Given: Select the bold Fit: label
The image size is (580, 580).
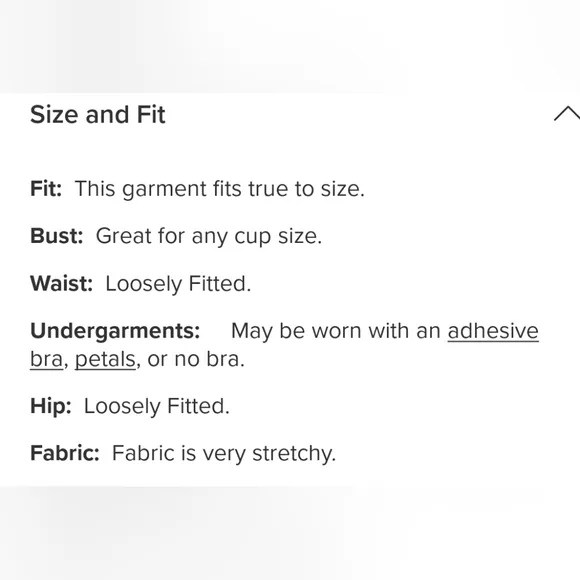Looking at the screenshot, I should (x=46, y=189).
